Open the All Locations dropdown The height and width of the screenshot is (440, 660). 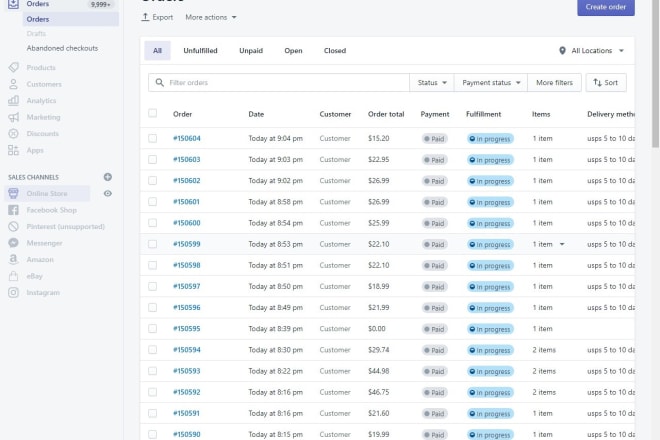pos(591,51)
